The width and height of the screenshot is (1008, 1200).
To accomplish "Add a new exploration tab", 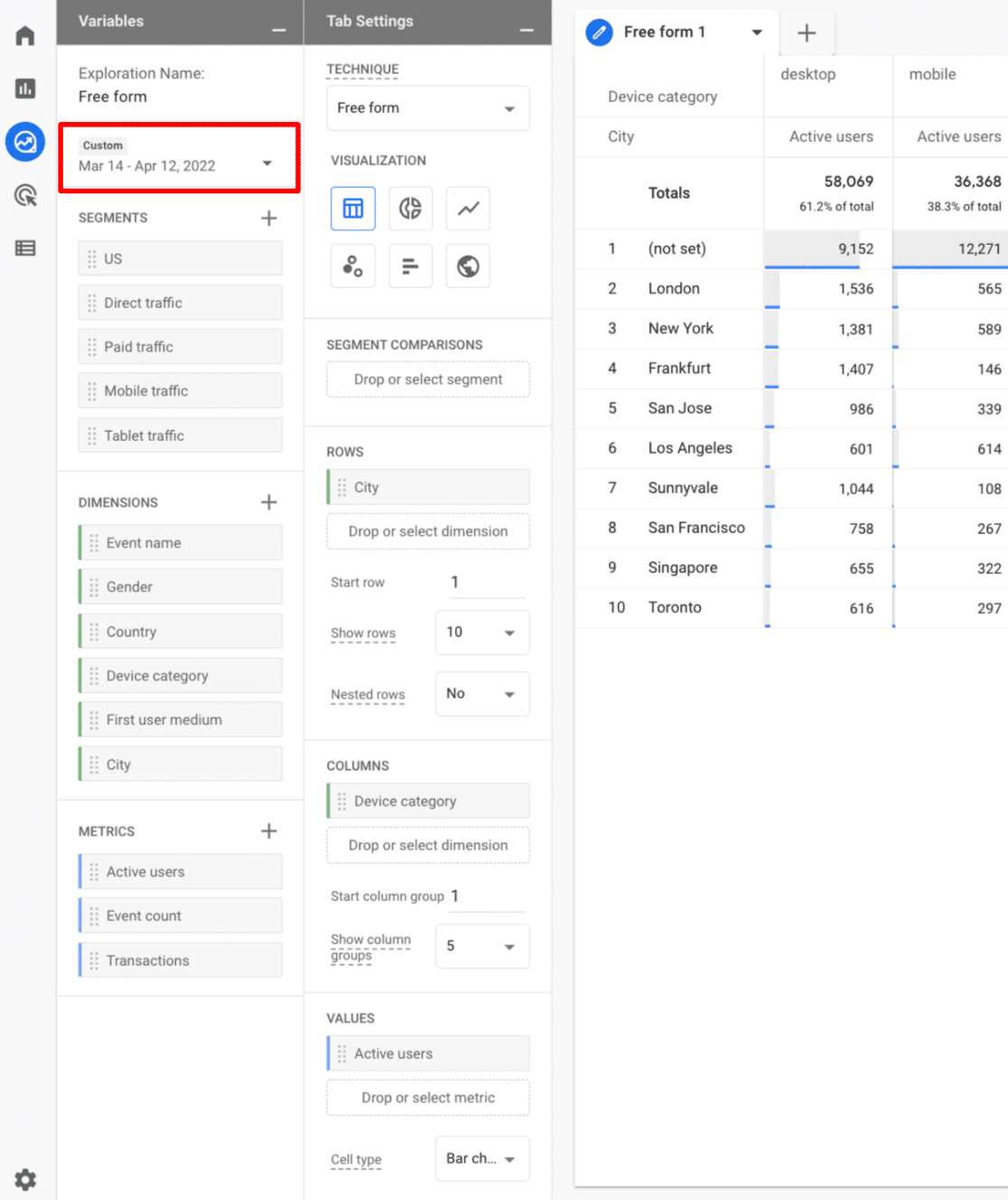I will coord(807,33).
